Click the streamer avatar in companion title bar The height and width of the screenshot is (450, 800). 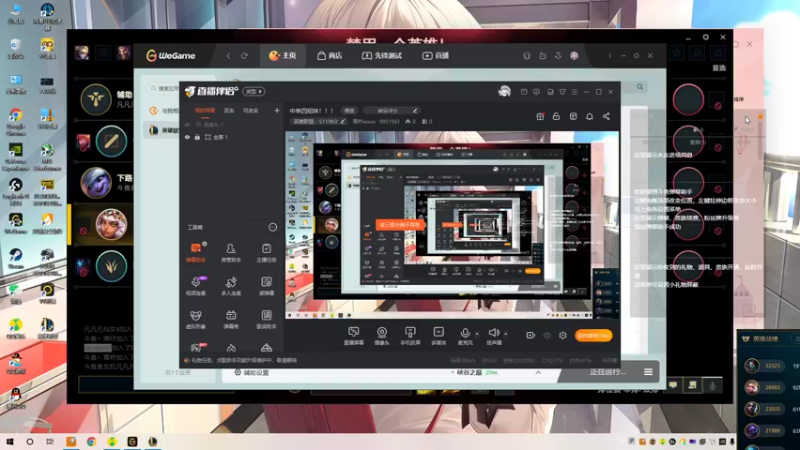pyautogui.click(x=505, y=91)
